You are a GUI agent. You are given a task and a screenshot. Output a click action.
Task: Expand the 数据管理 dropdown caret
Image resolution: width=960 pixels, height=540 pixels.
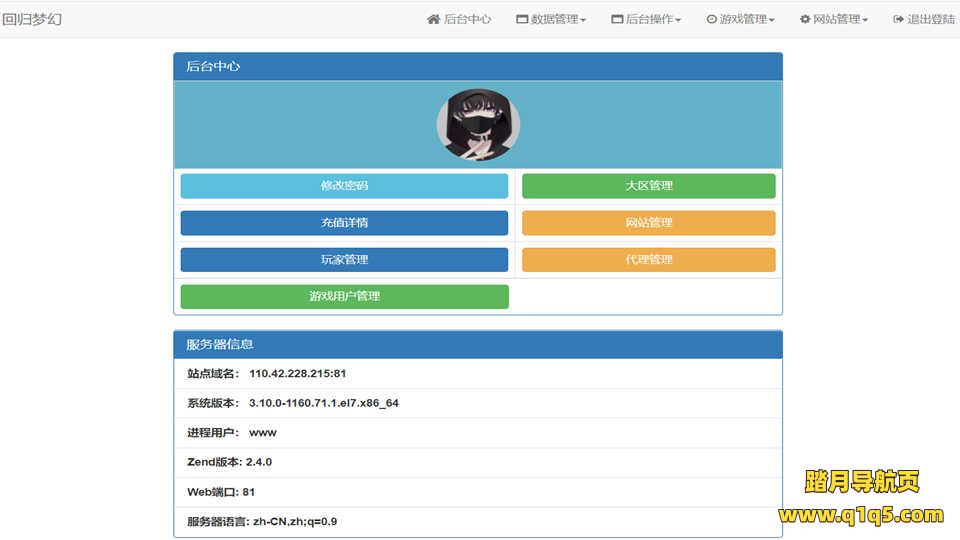coord(583,20)
